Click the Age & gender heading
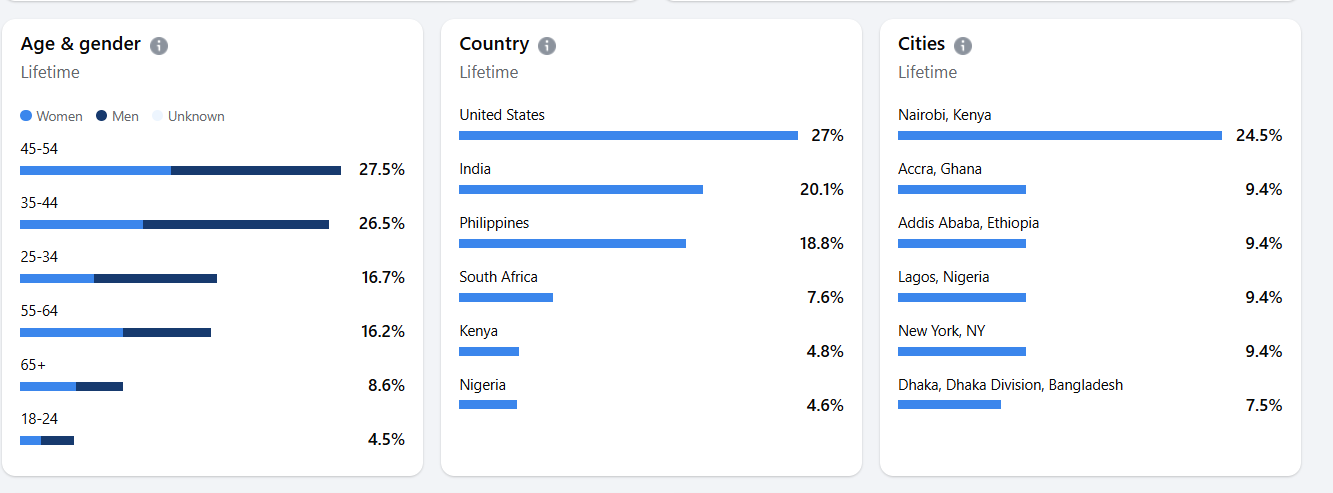Viewport: 1333px width, 493px height. (81, 44)
